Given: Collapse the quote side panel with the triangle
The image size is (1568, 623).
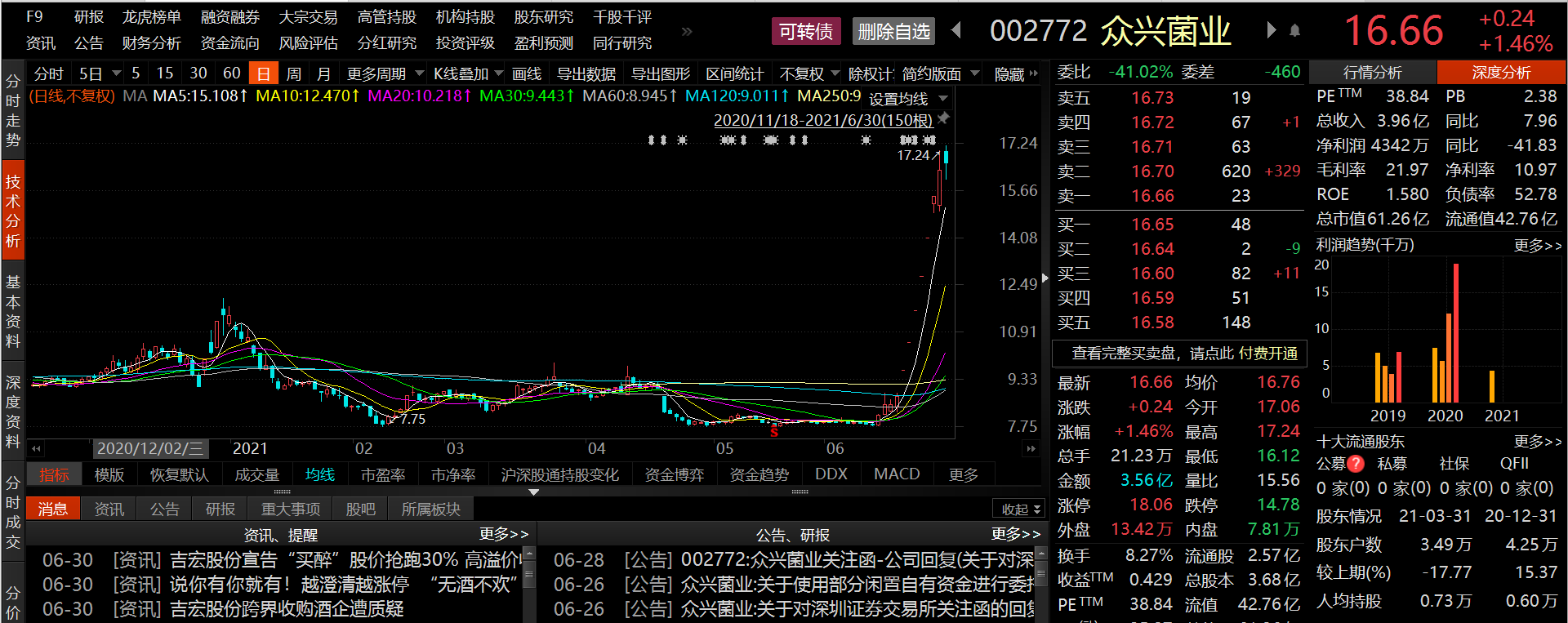Looking at the screenshot, I should [x=1045, y=278].
